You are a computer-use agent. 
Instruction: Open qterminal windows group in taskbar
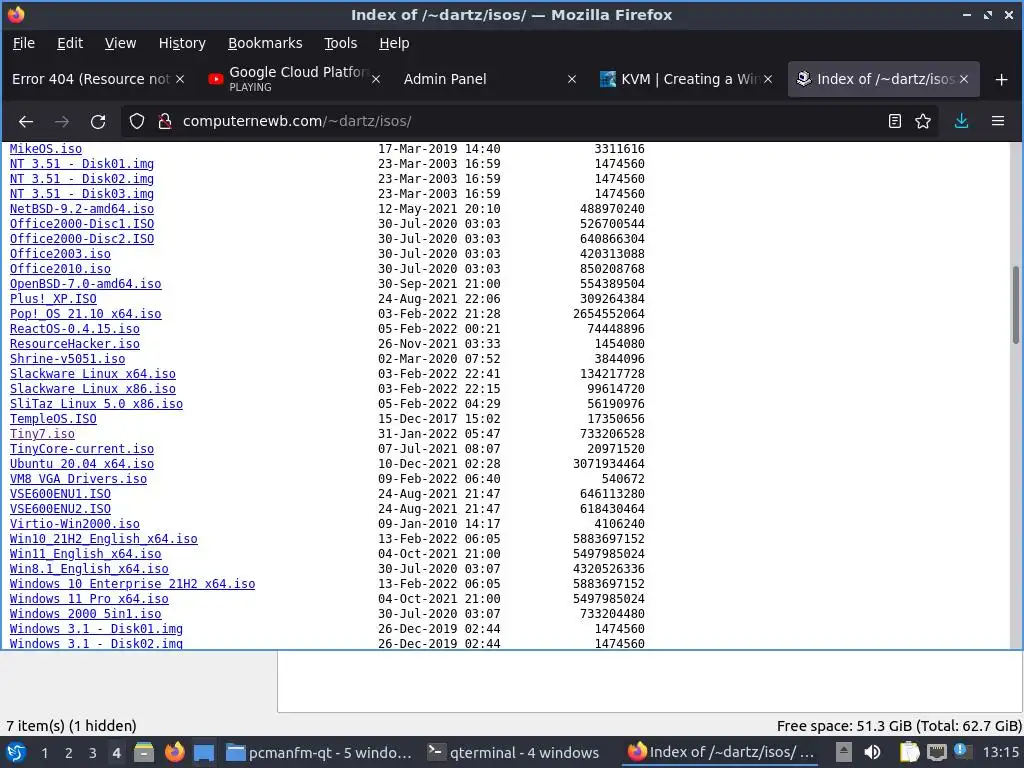[x=513, y=753]
